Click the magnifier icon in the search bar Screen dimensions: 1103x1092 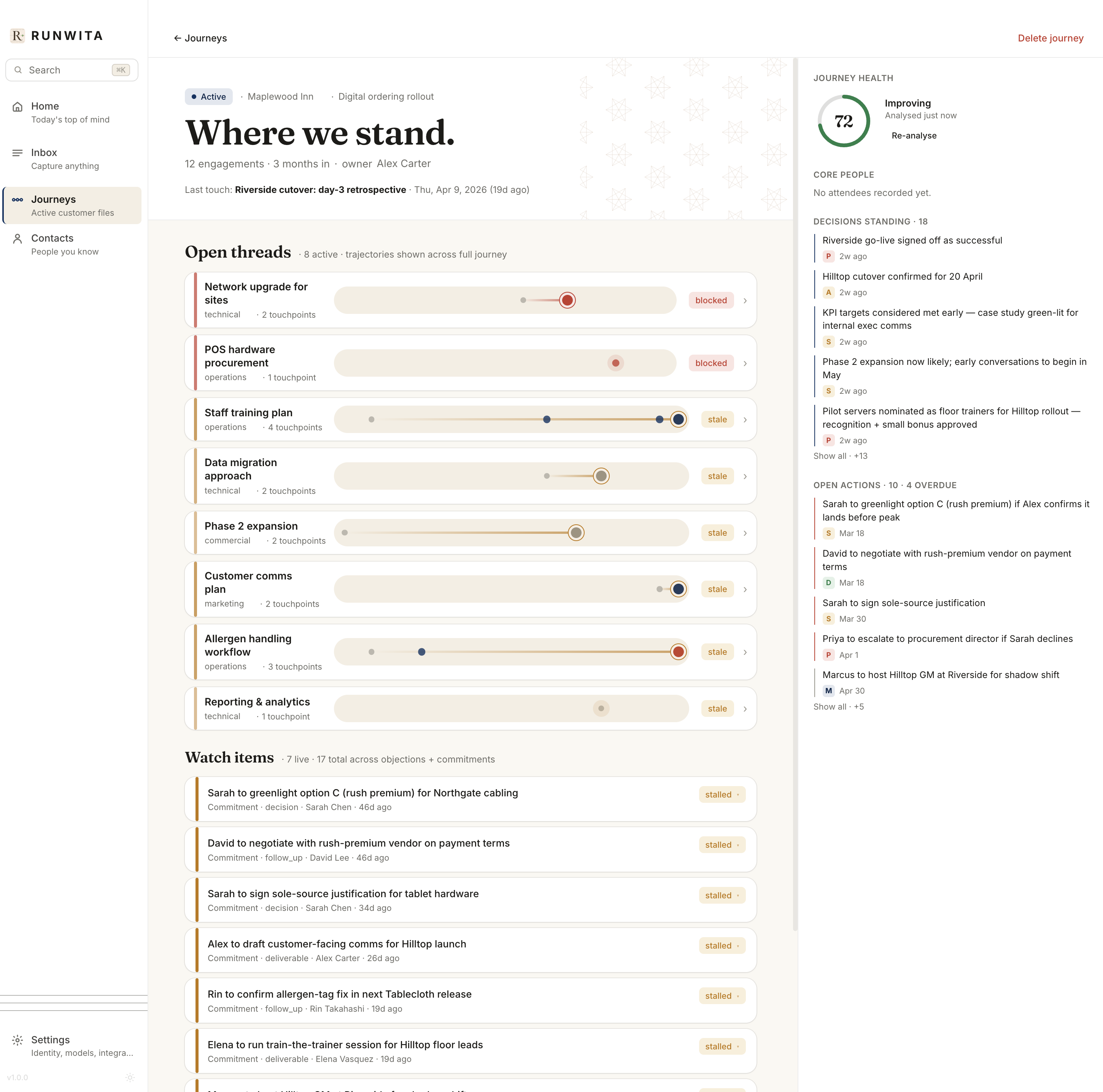click(19, 70)
